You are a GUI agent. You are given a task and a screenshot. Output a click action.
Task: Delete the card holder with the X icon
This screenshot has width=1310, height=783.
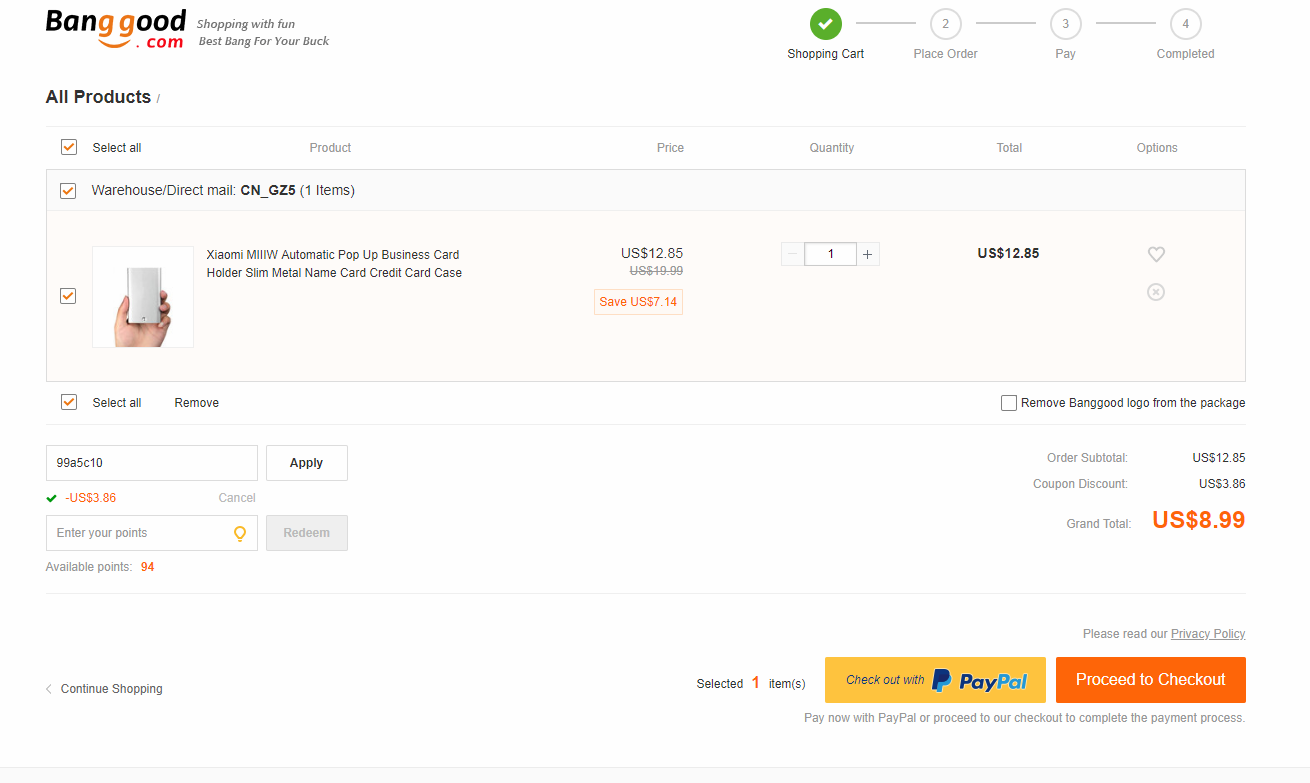tap(1156, 292)
